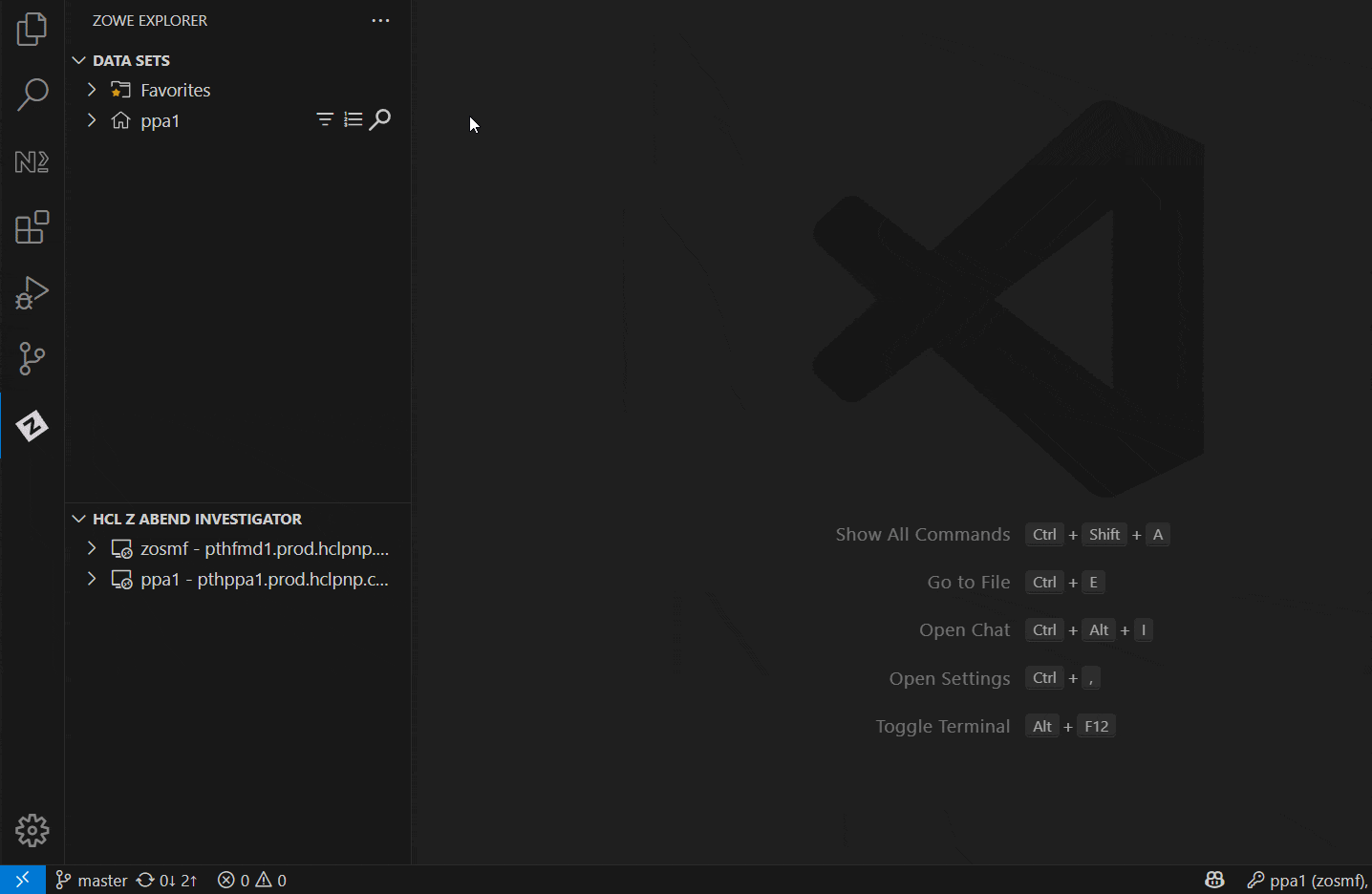The height and width of the screenshot is (894, 1372).
Task: Expand the zosmf - pthfmd1.prod node
Action: pos(92,549)
